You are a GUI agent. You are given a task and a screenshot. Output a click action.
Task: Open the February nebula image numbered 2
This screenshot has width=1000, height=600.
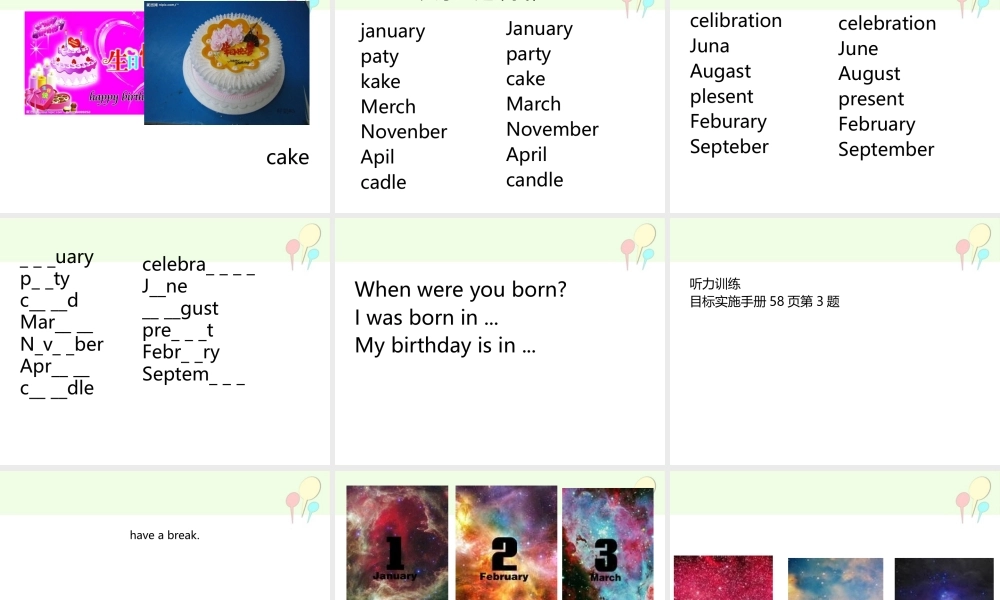point(506,542)
